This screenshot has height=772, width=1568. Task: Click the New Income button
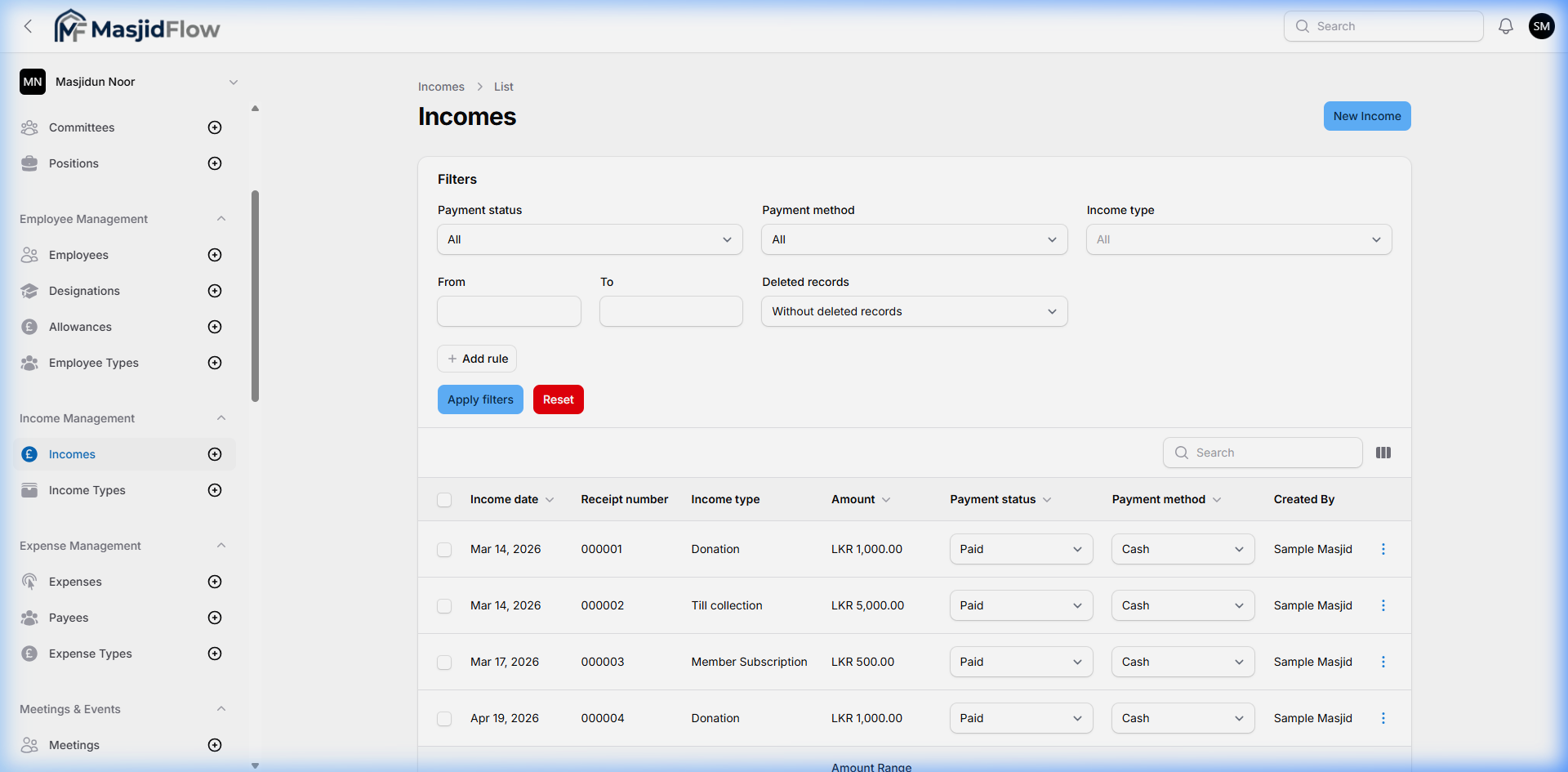(x=1366, y=116)
